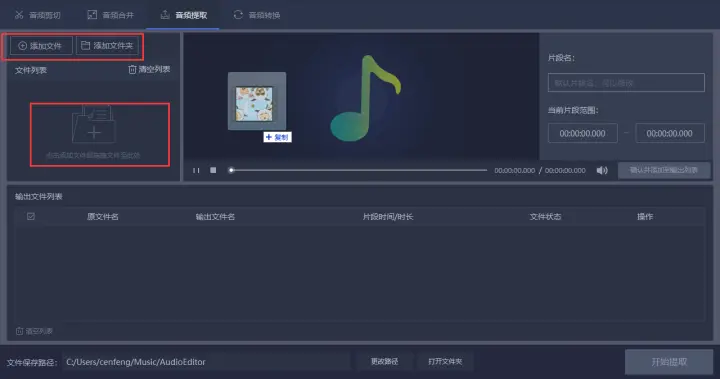The image size is (720, 379).
Task: Click the save path field showing C:/Users/cenfeng/Music/AudioEditor
Action: pyautogui.click(x=207, y=362)
